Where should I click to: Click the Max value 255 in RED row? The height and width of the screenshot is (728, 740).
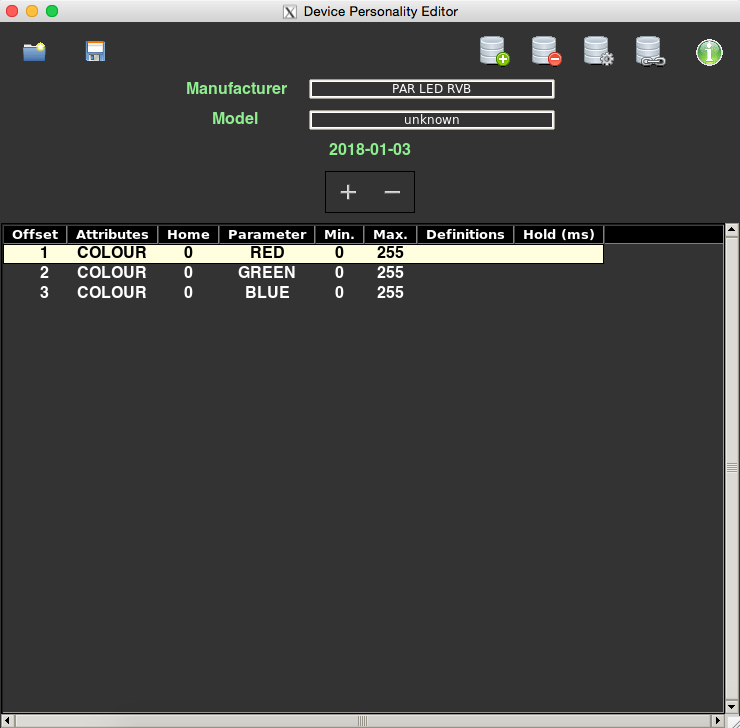pos(390,254)
